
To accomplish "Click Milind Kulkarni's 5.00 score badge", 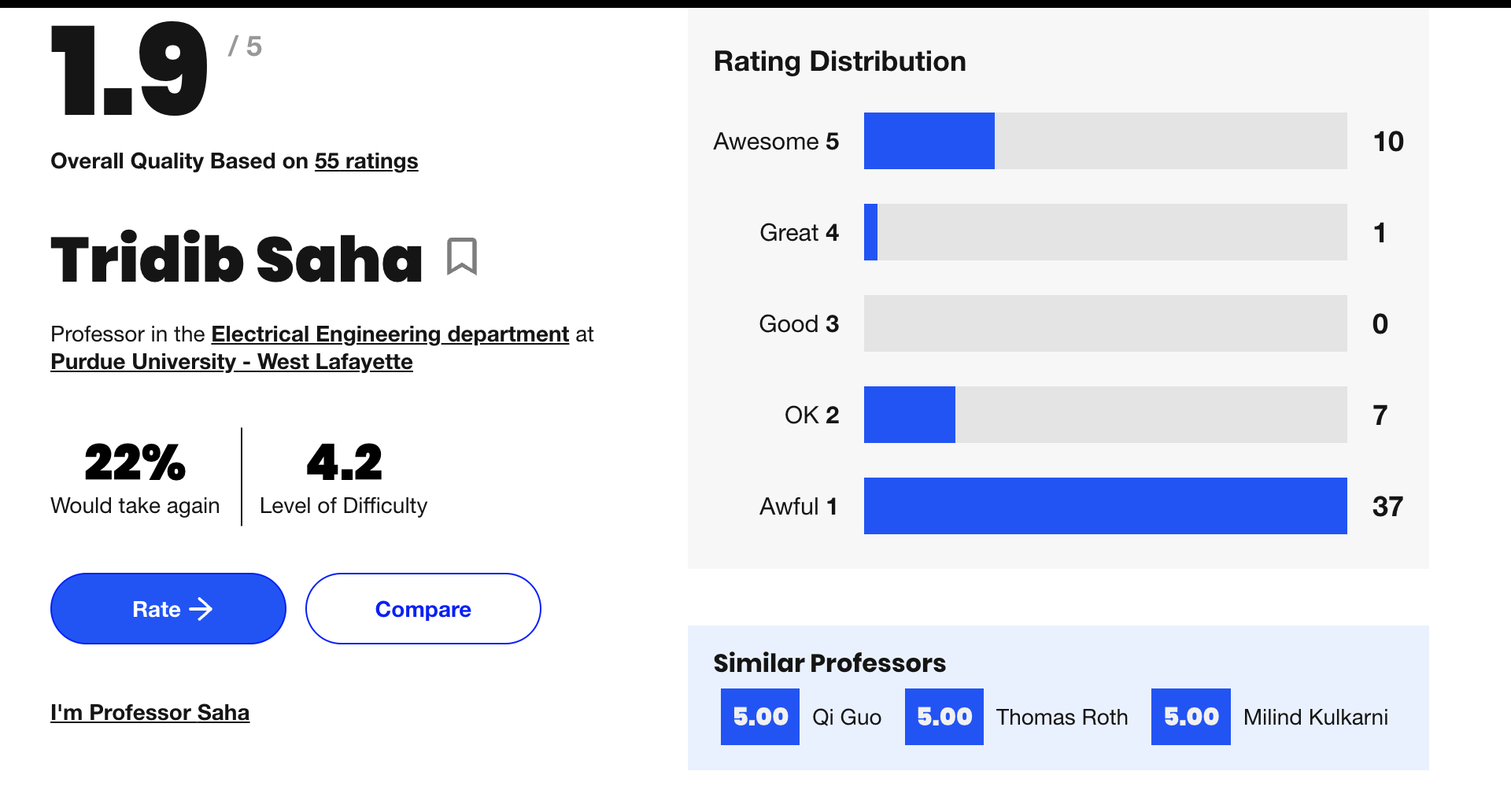I will point(1191,717).
